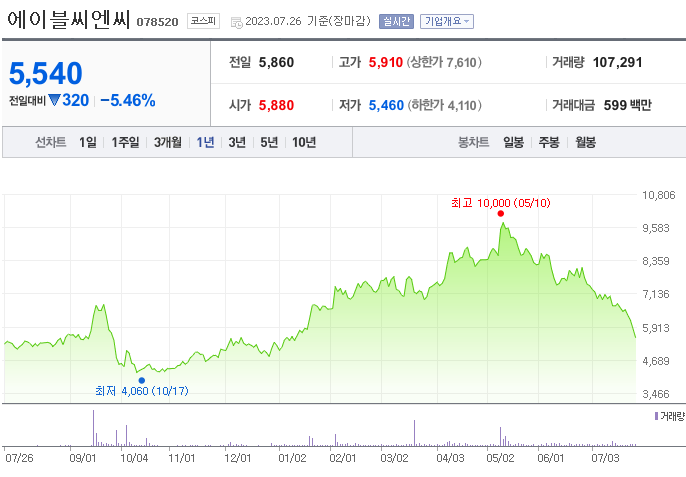Click the current price 5,540
The image size is (686, 477).
coord(46,73)
